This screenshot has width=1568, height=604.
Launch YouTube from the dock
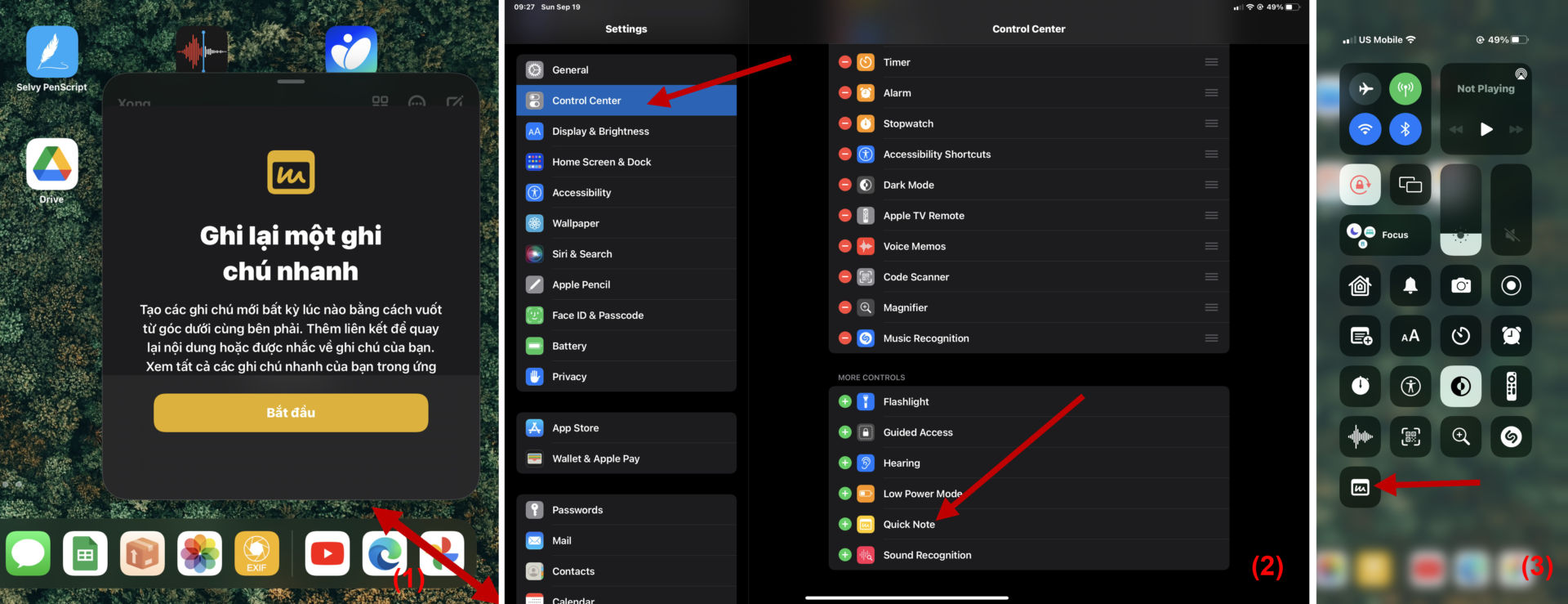click(x=327, y=554)
